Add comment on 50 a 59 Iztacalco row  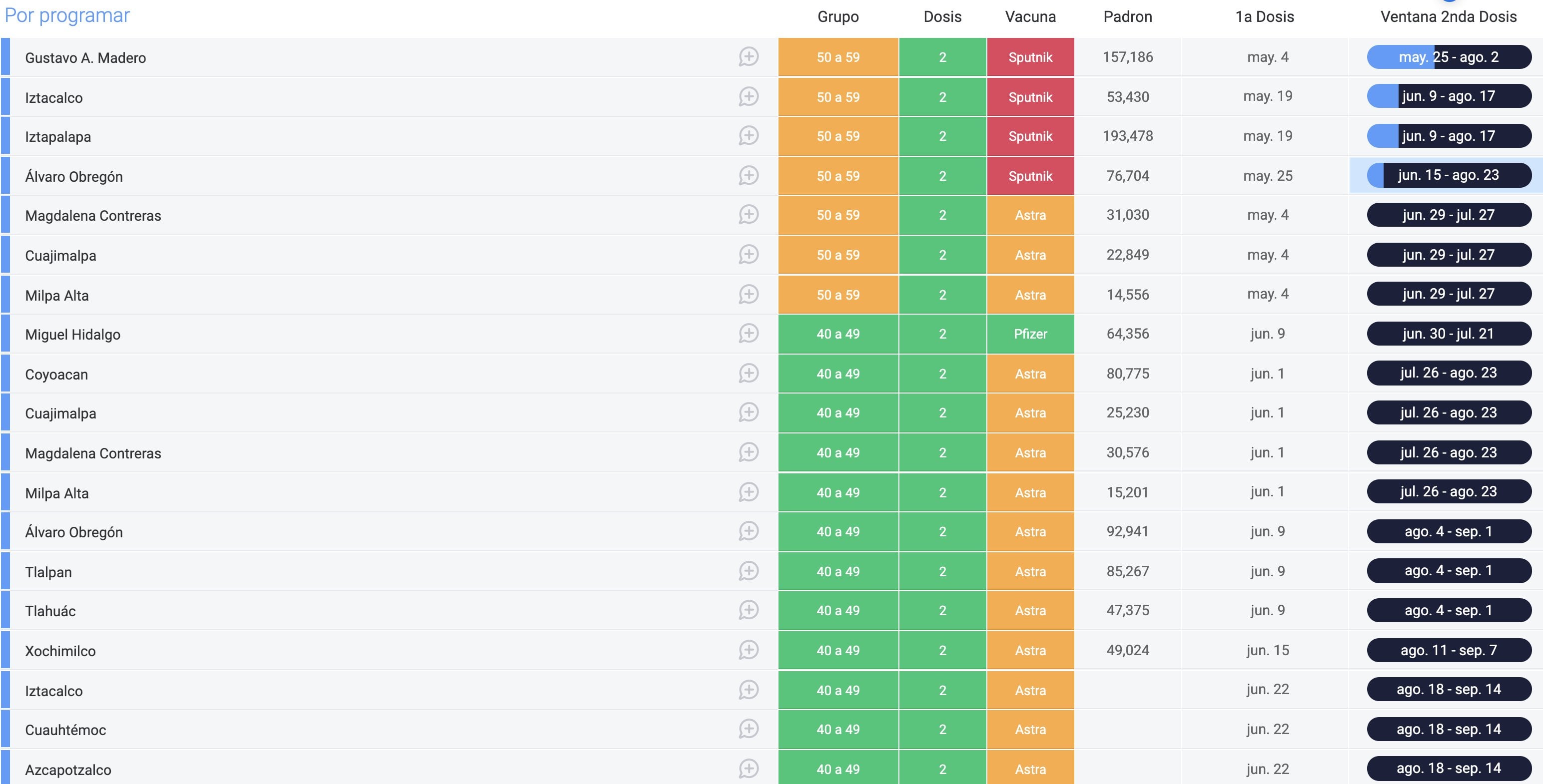[748, 96]
